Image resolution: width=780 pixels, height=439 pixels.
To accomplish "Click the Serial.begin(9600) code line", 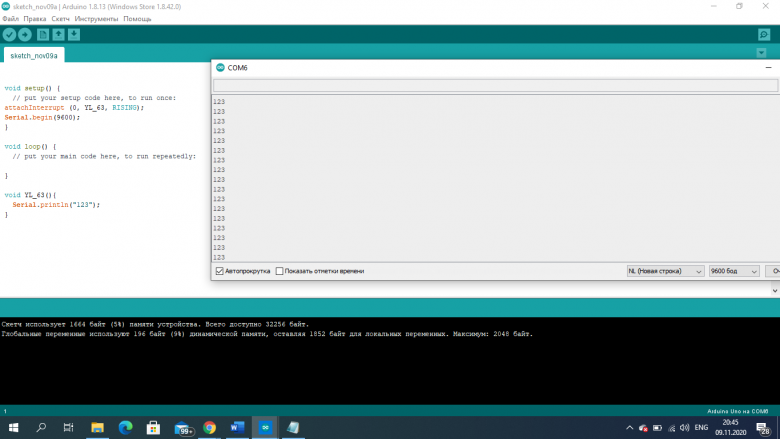I will pyautogui.click(x=42, y=117).
